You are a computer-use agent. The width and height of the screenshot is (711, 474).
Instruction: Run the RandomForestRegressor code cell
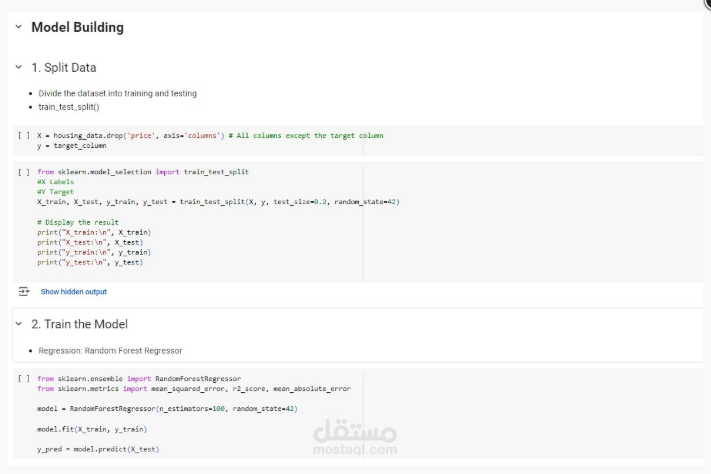coord(23,379)
